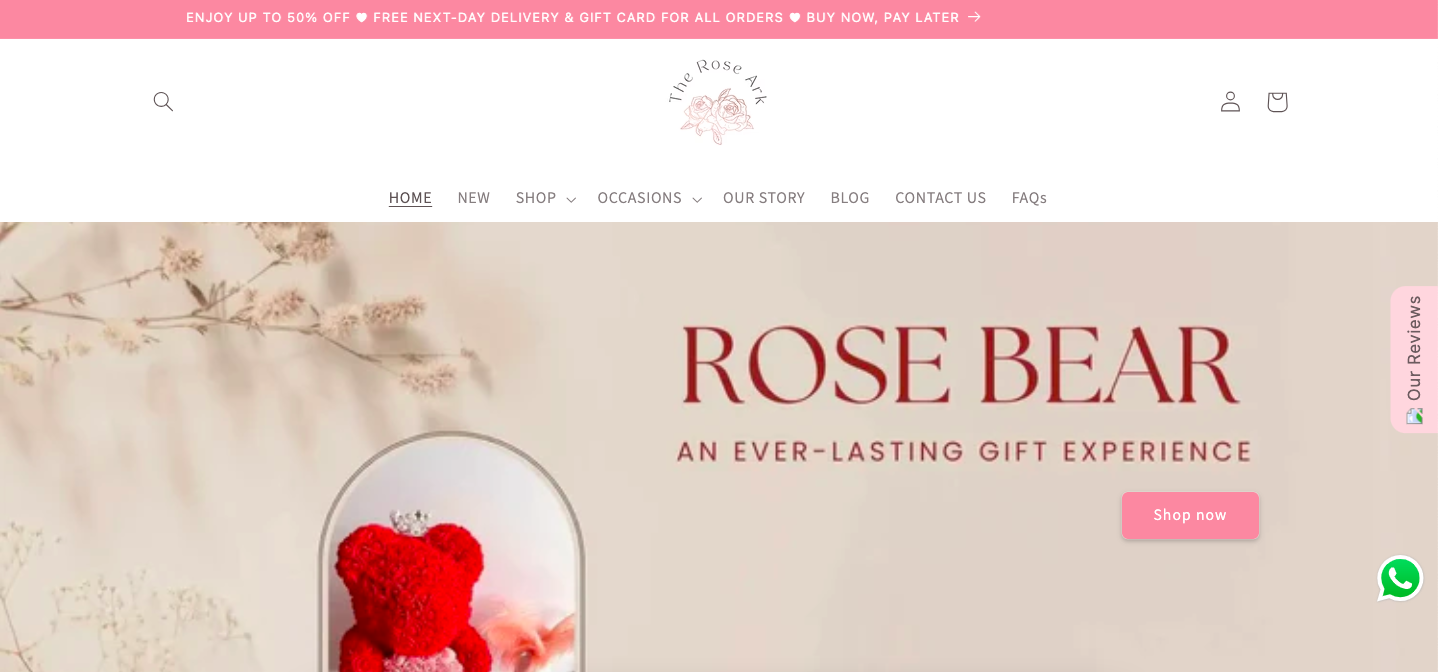Open the account login icon
The image size is (1438, 672).
[x=1230, y=101]
